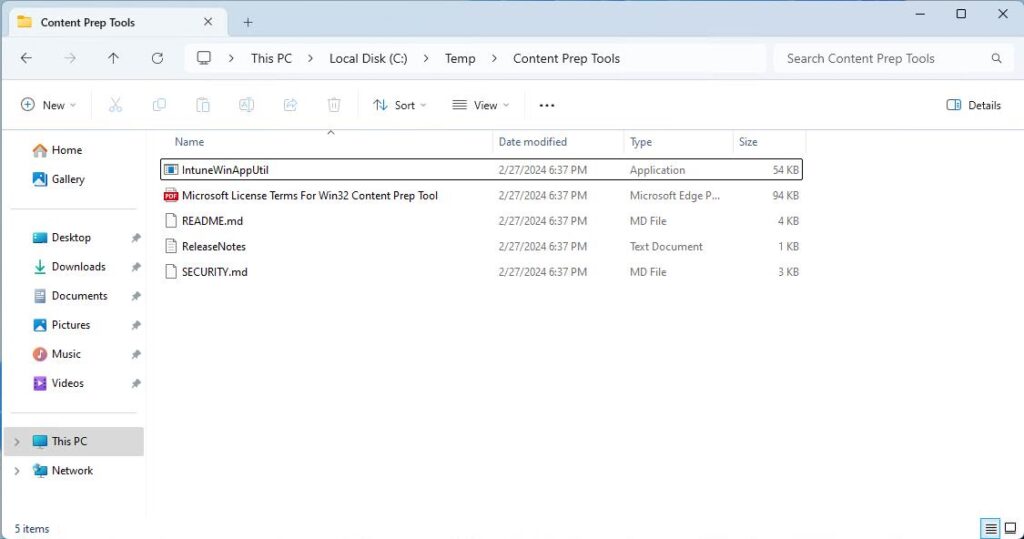Open the View dropdown menu
1024x539 pixels.
(x=481, y=105)
